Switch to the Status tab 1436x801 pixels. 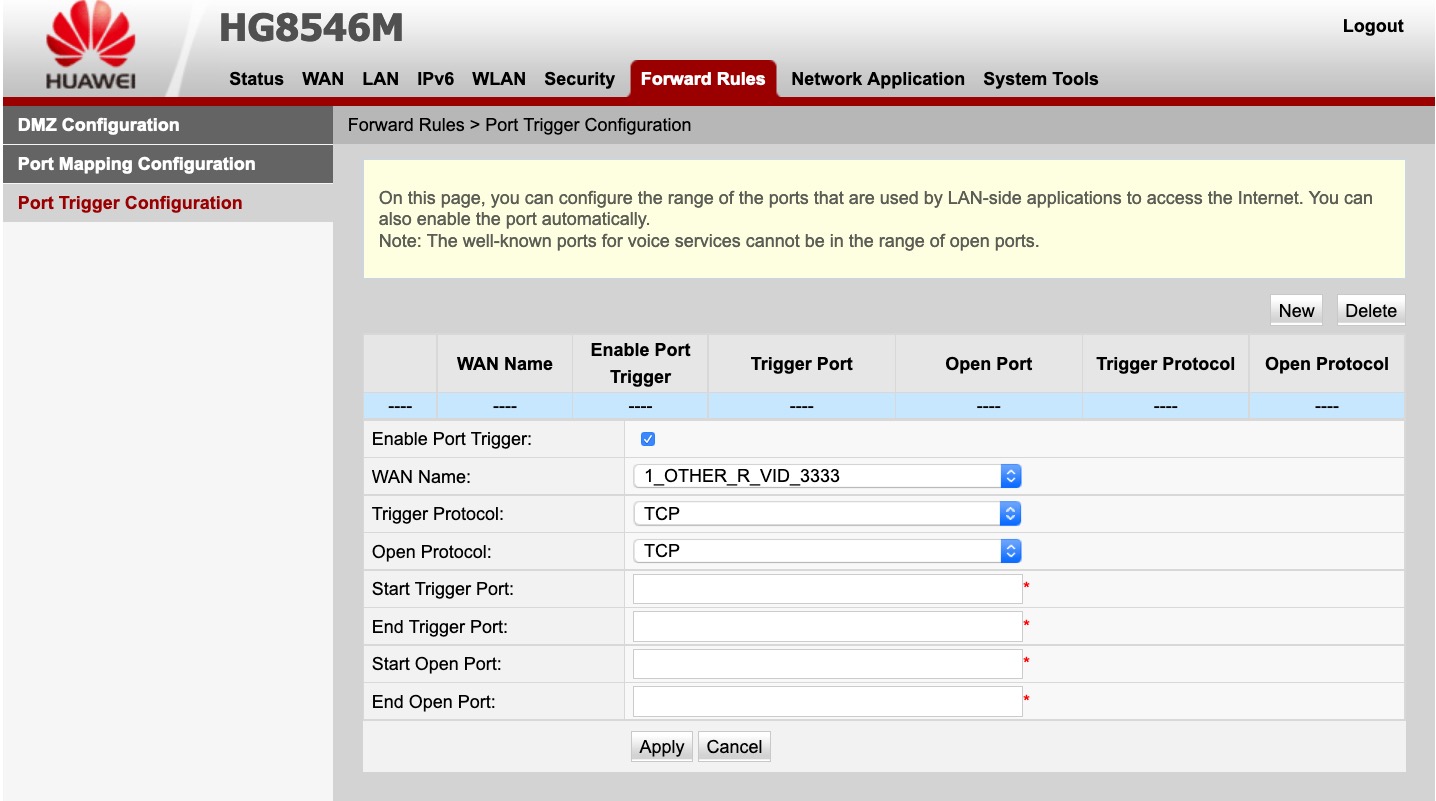click(x=256, y=79)
